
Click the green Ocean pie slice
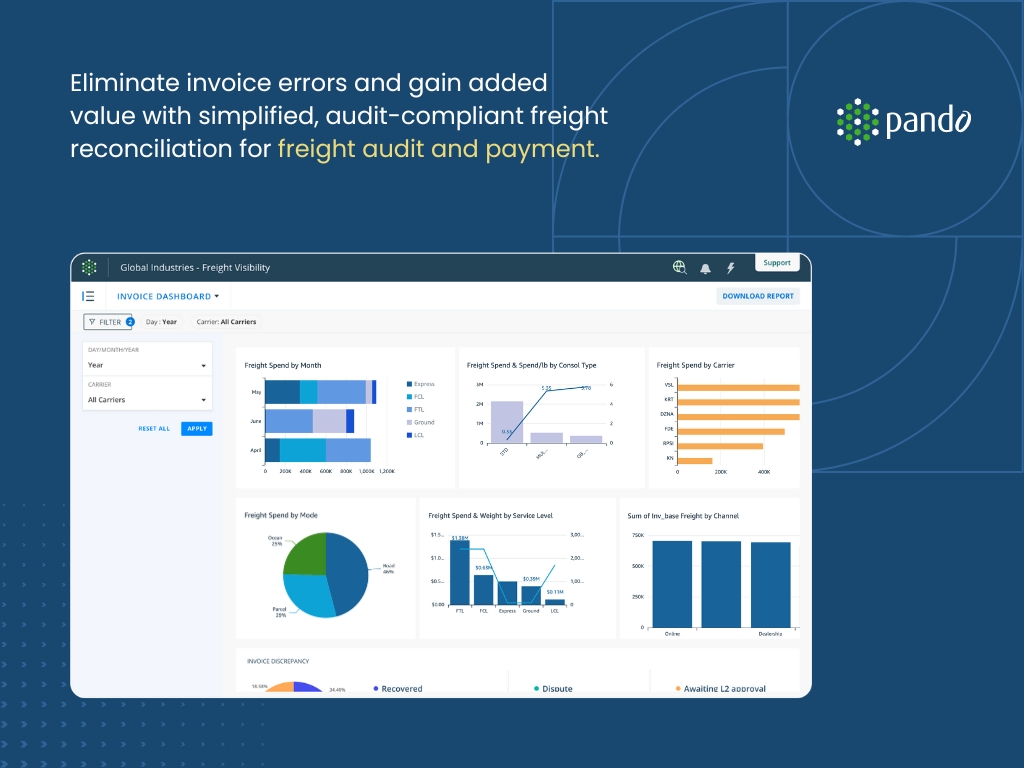pos(307,555)
